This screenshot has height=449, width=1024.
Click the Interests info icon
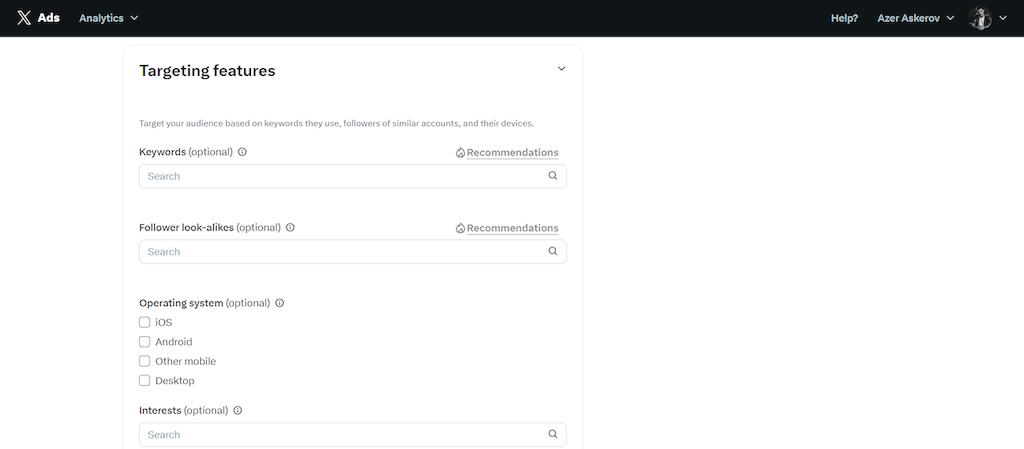(238, 411)
